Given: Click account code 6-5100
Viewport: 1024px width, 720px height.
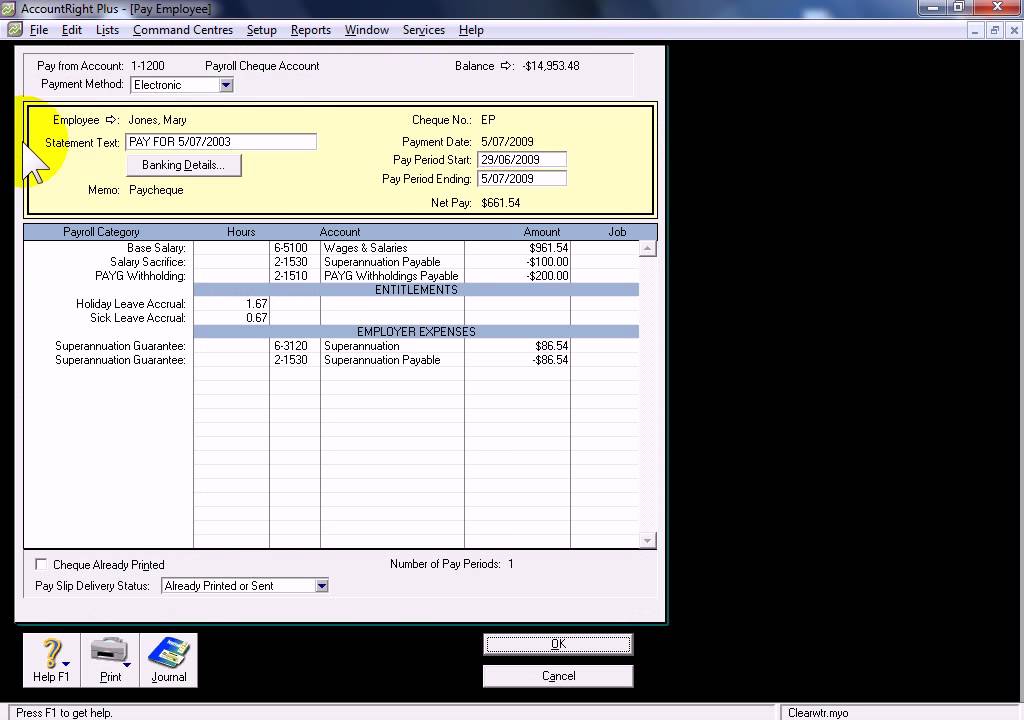Looking at the screenshot, I should 291,248.
